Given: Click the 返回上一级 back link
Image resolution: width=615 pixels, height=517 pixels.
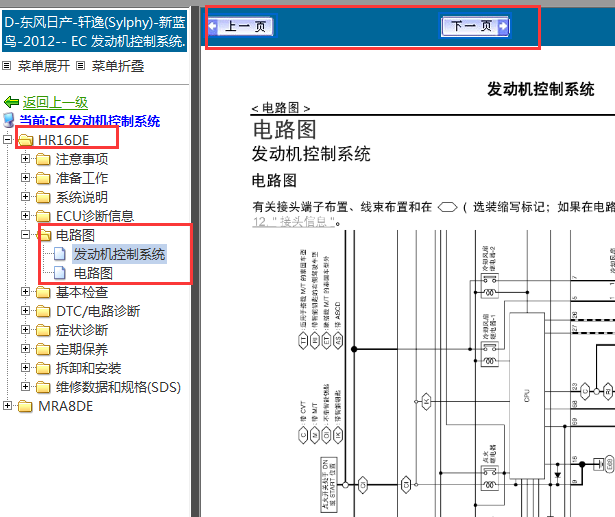Looking at the screenshot, I should (55, 102).
